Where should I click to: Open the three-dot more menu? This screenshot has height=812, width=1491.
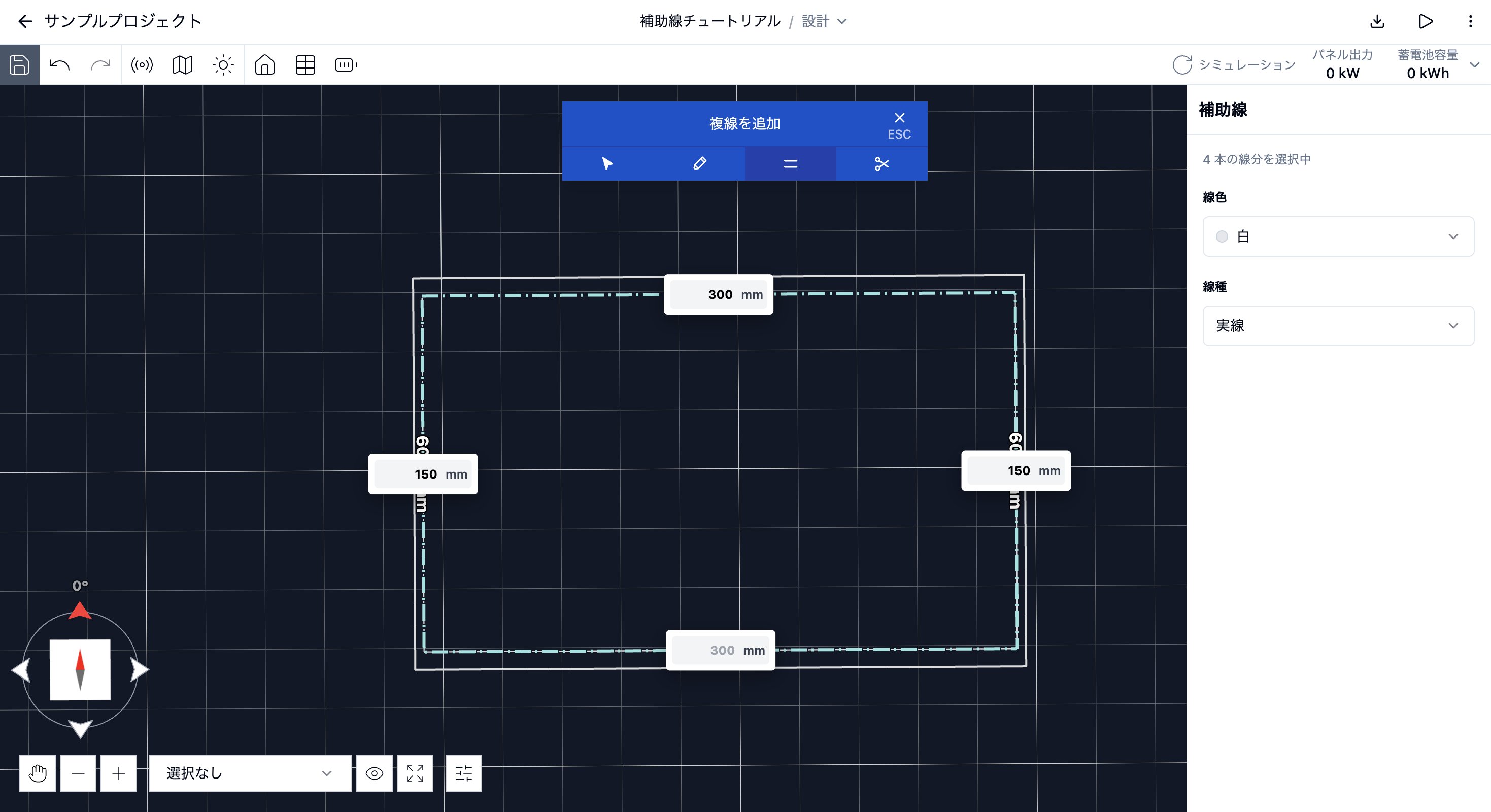point(1470,21)
